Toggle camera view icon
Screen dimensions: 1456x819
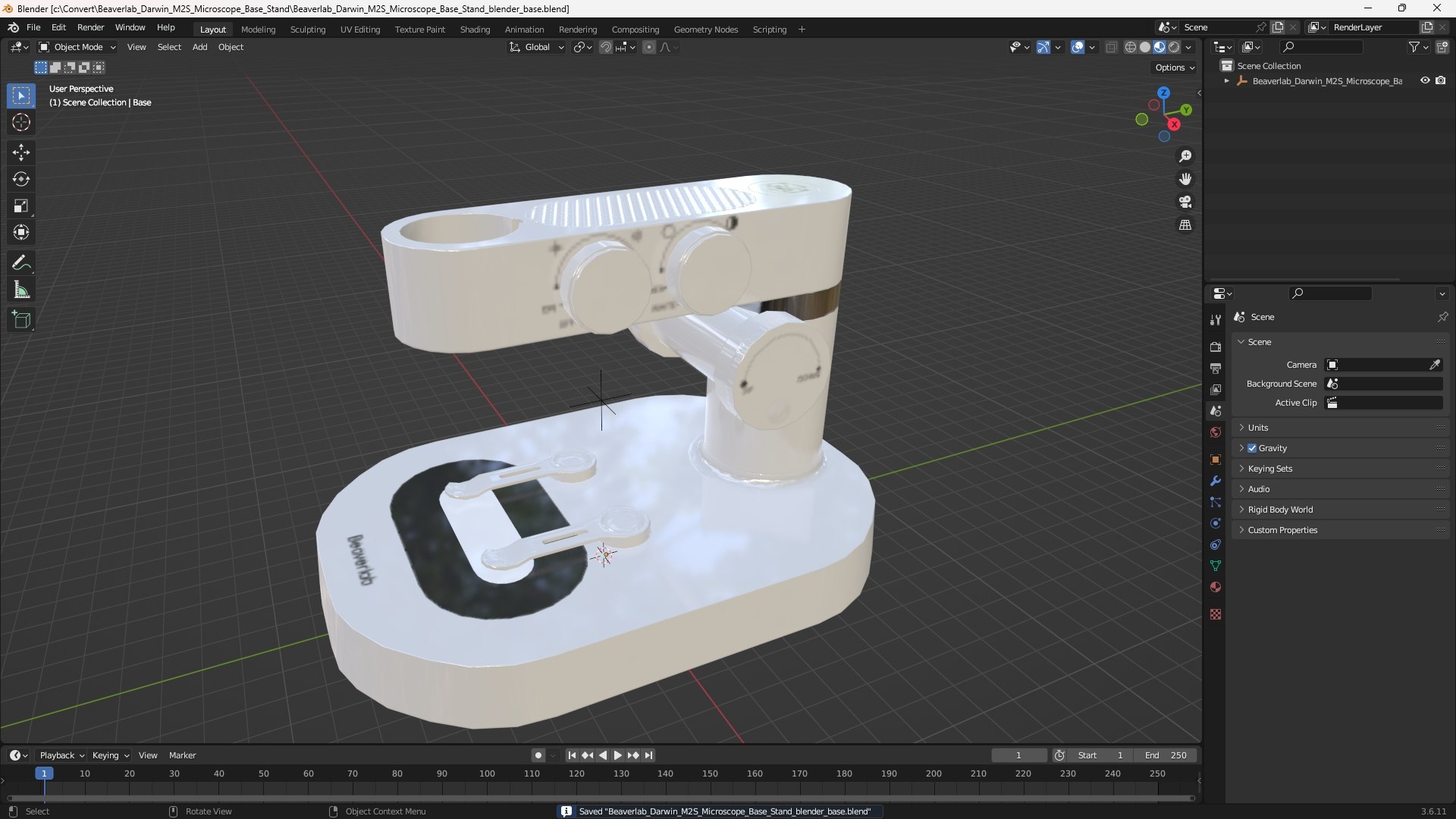(x=1185, y=202)
